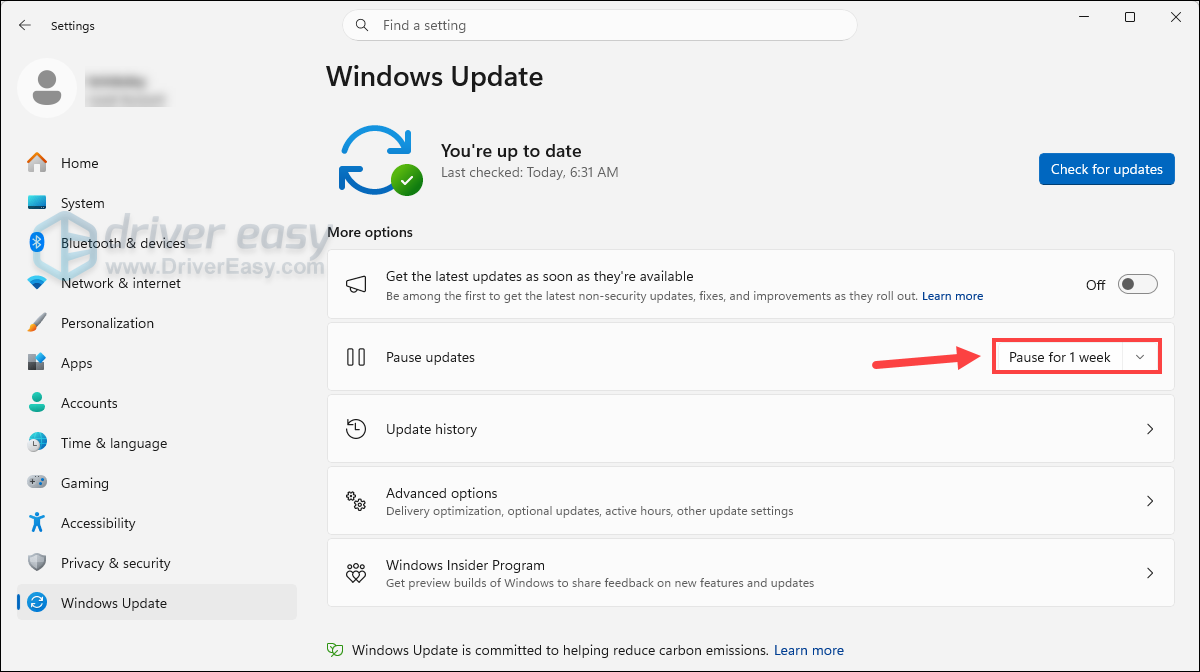Expand Windows Insider Program chevron
The height and width of the screenshot is (672, 1200).
(1150, 573)
